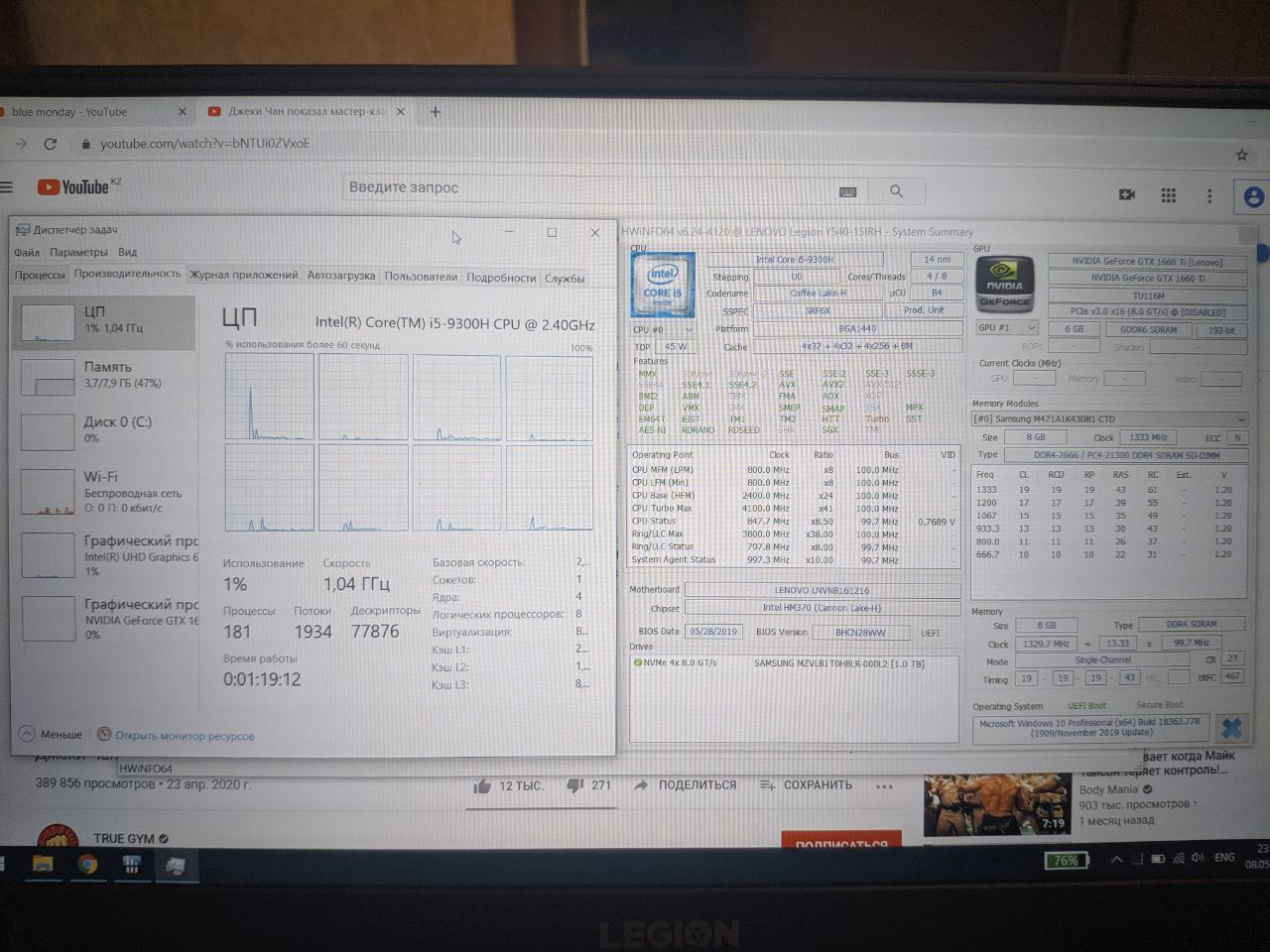
Task: Open the YouTube apps grid icon
Action: [1168, 195]
